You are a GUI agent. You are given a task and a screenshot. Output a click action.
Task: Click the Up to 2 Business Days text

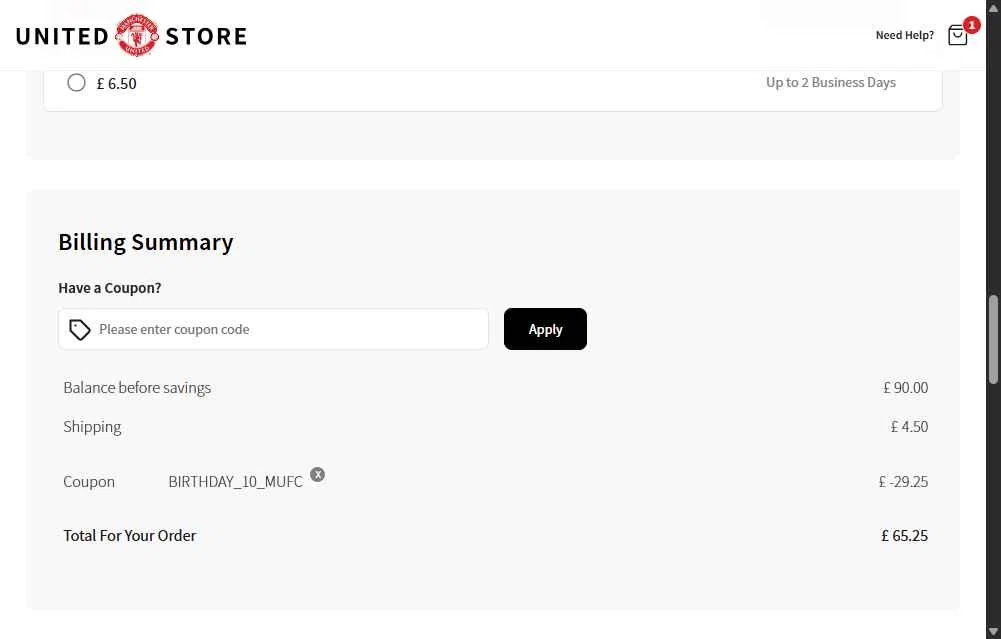point(830,83)
